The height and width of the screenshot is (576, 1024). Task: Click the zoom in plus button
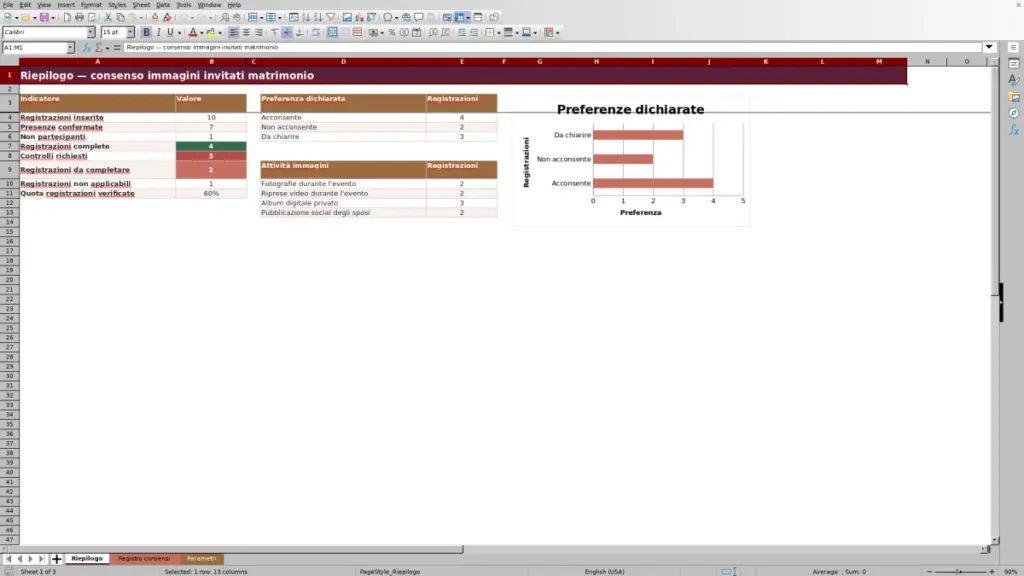991,571
